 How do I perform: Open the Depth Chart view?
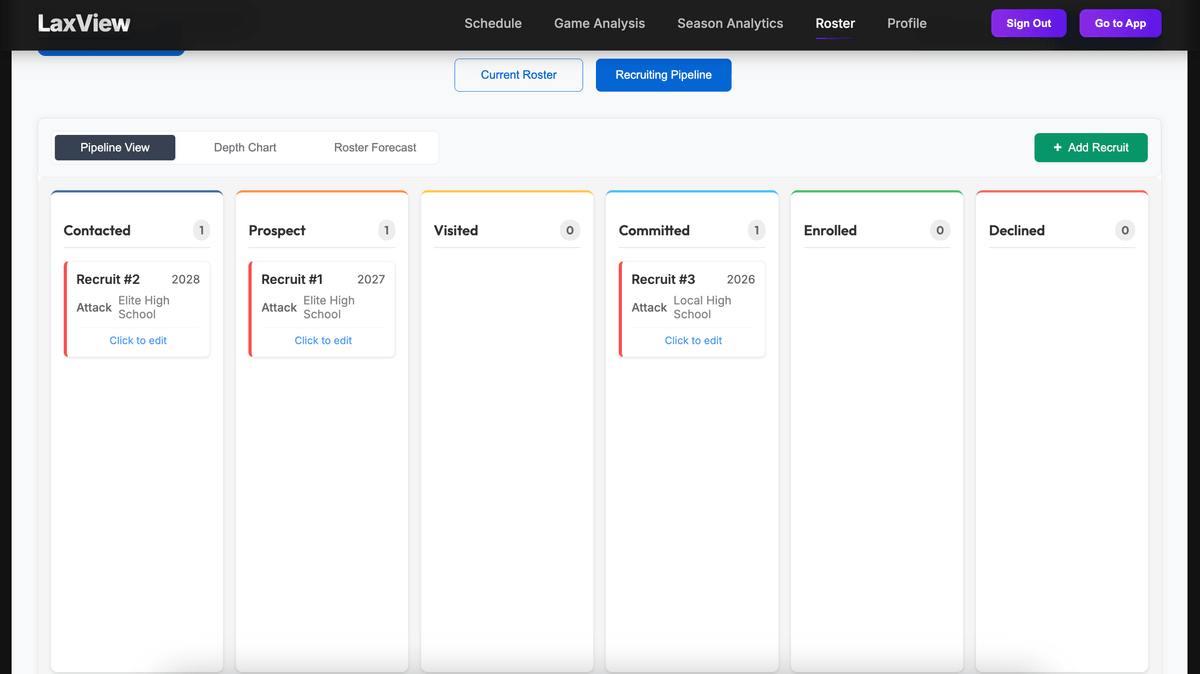pos(245,147)
